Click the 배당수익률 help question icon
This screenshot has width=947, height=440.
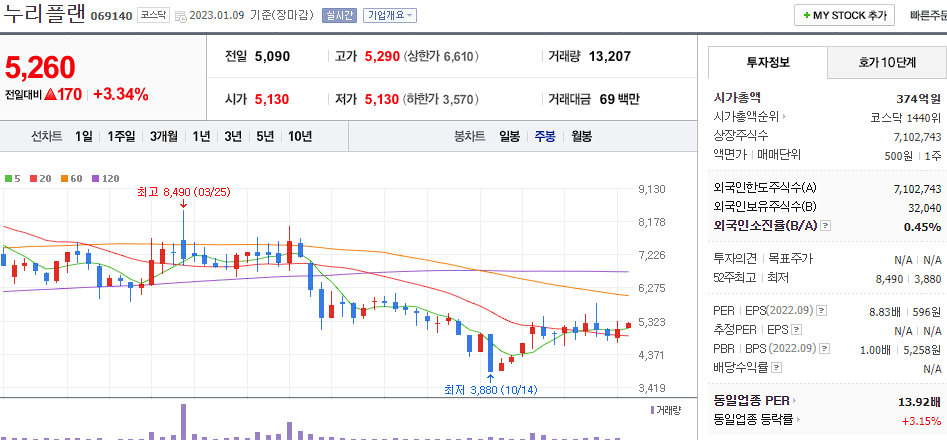[x=777, y=367]
